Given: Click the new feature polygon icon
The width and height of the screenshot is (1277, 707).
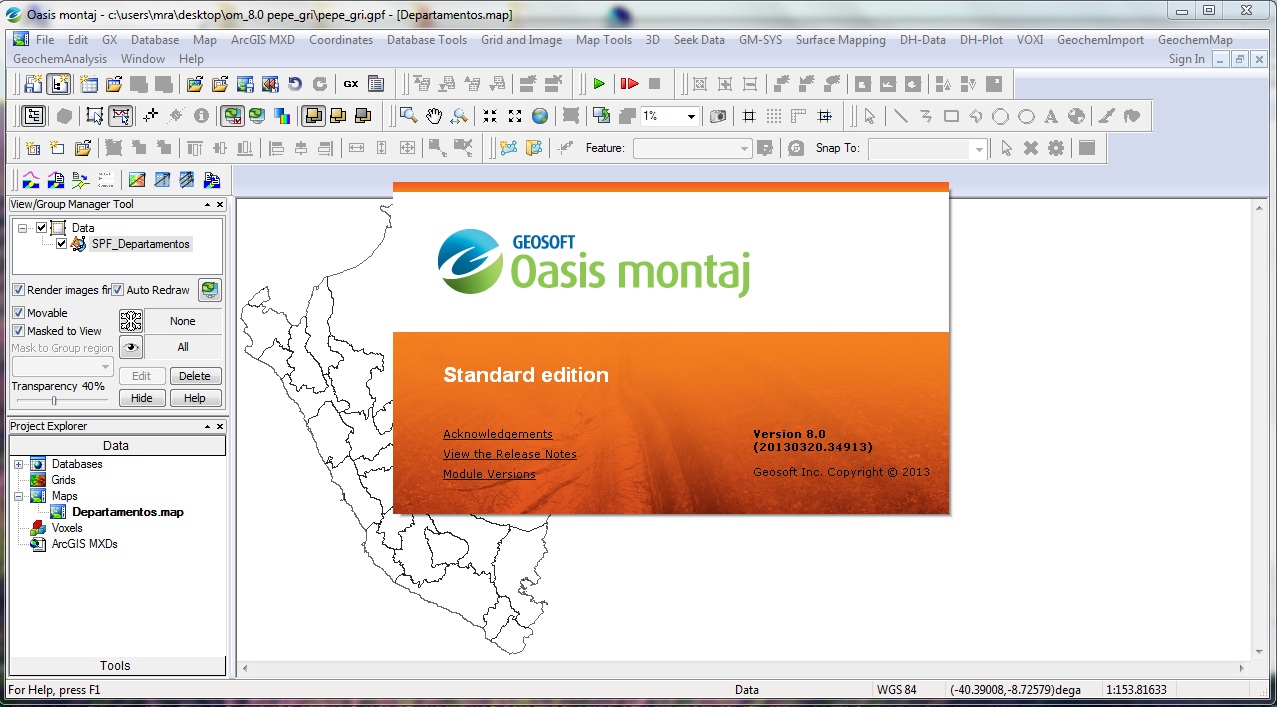Looking at the screenshot, I should [509, 148].
